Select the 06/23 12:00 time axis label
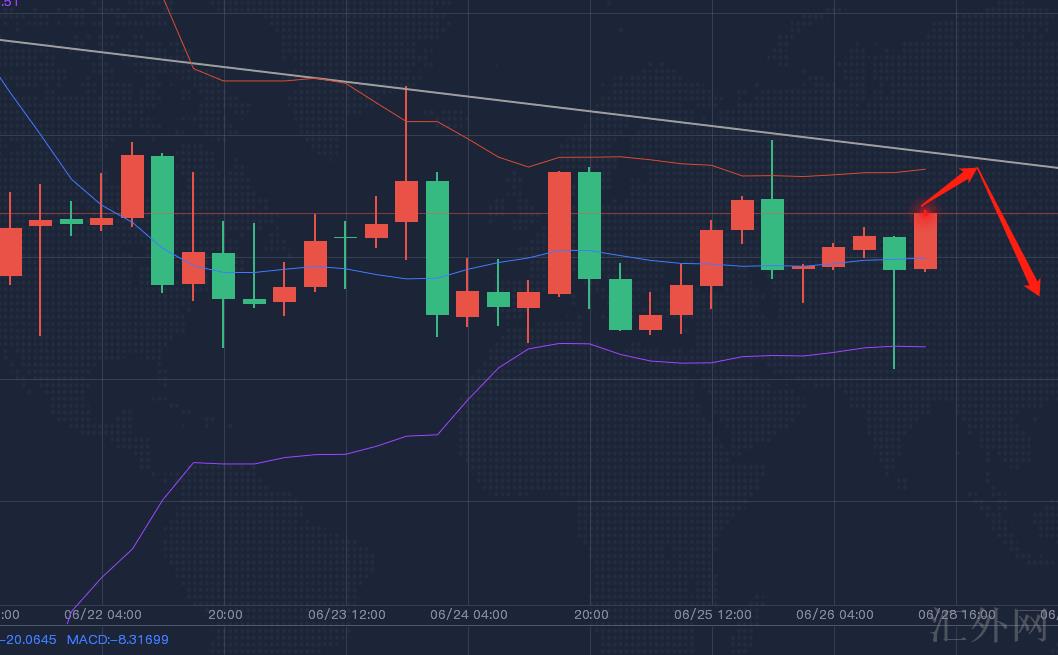The height and width of the screenshot is (655, 1058). coord(347,615)
